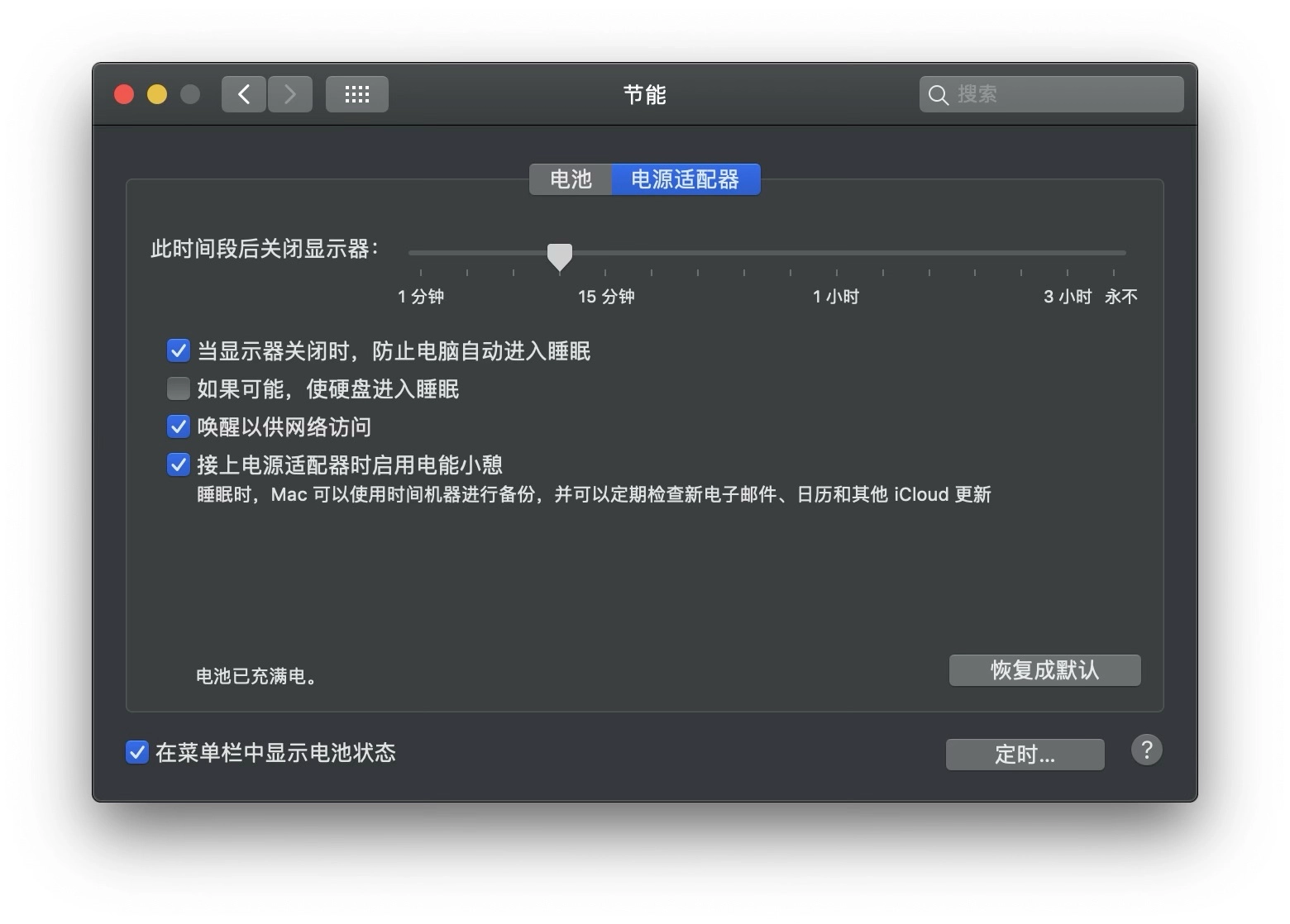Click the 恢复成默认 button
1290x924 pixels.
(1044, 670)
